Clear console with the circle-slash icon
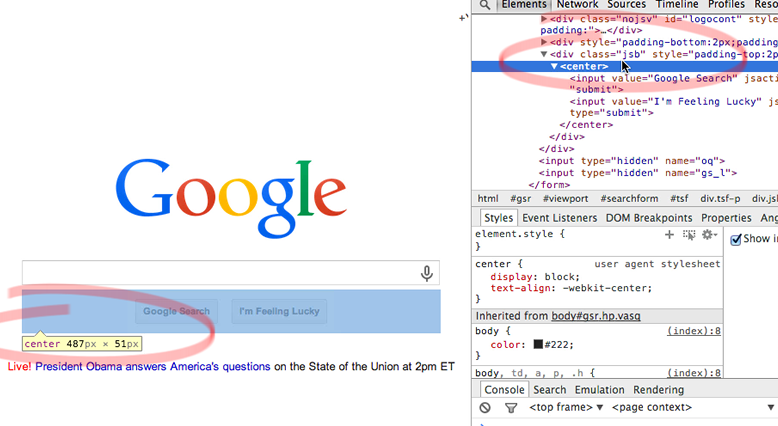 click(x=485, y=408)
